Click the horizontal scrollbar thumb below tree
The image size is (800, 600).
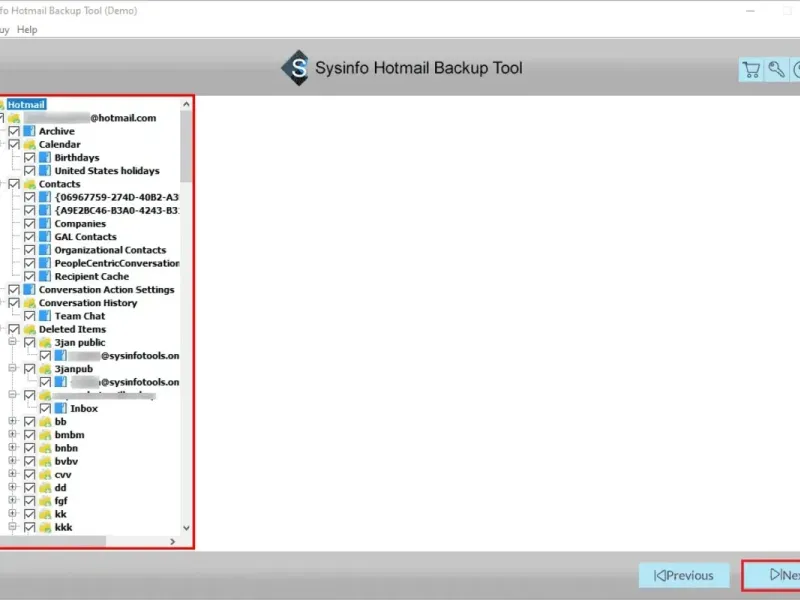click(x=53, y=541)
